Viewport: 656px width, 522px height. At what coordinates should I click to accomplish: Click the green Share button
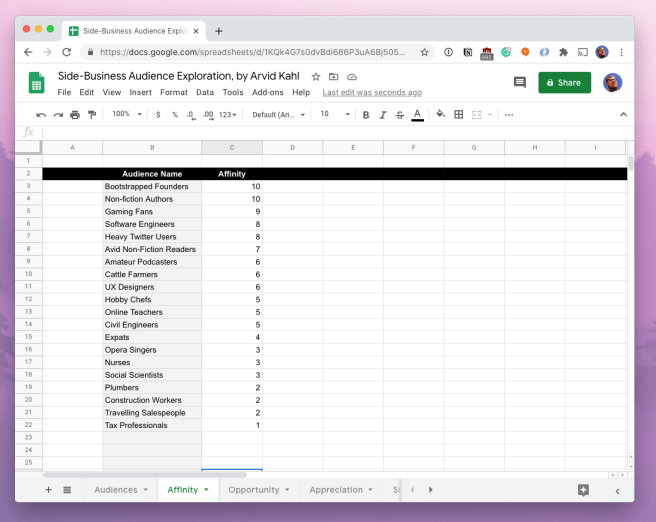[564, 82]
